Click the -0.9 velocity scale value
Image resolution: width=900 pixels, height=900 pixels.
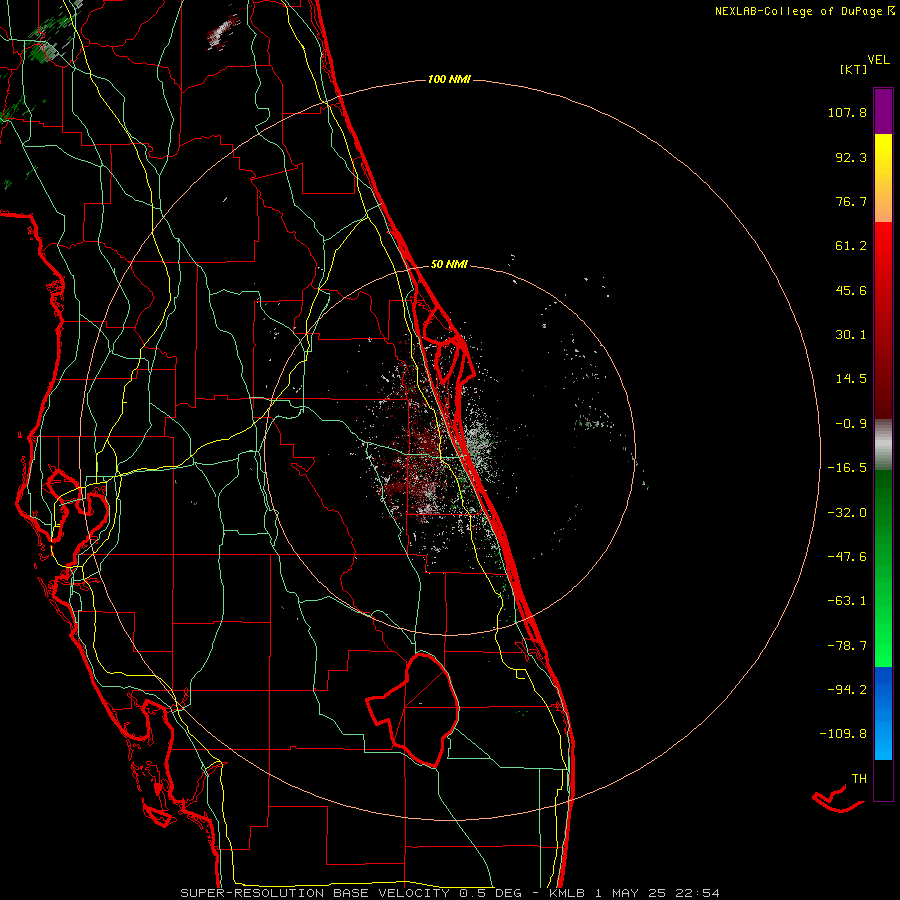coord(851,424)
